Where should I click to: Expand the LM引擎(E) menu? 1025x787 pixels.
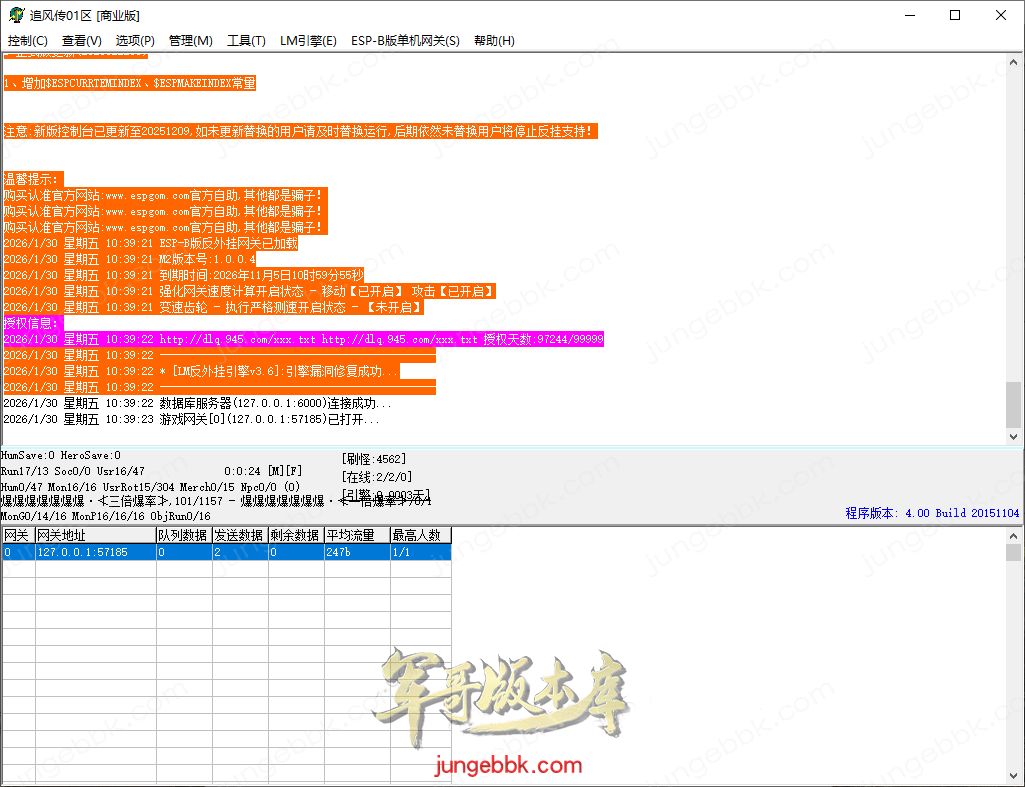pyautogui.click(x=308, y=41)
